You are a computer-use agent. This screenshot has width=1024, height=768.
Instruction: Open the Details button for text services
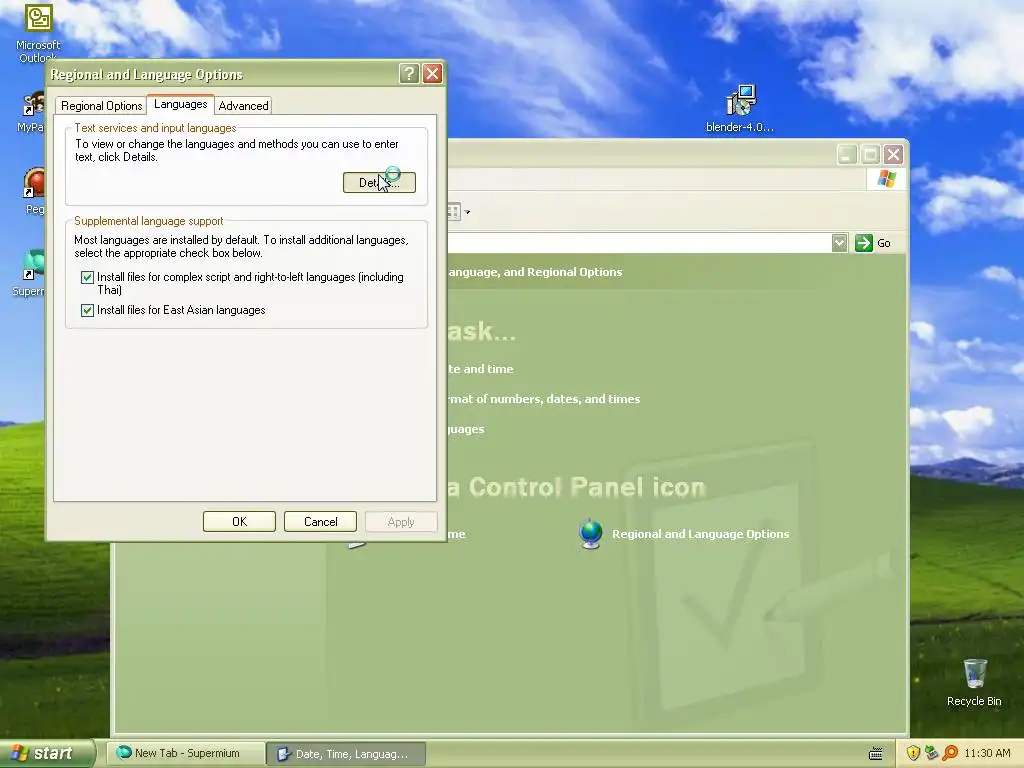coord(379,182)
